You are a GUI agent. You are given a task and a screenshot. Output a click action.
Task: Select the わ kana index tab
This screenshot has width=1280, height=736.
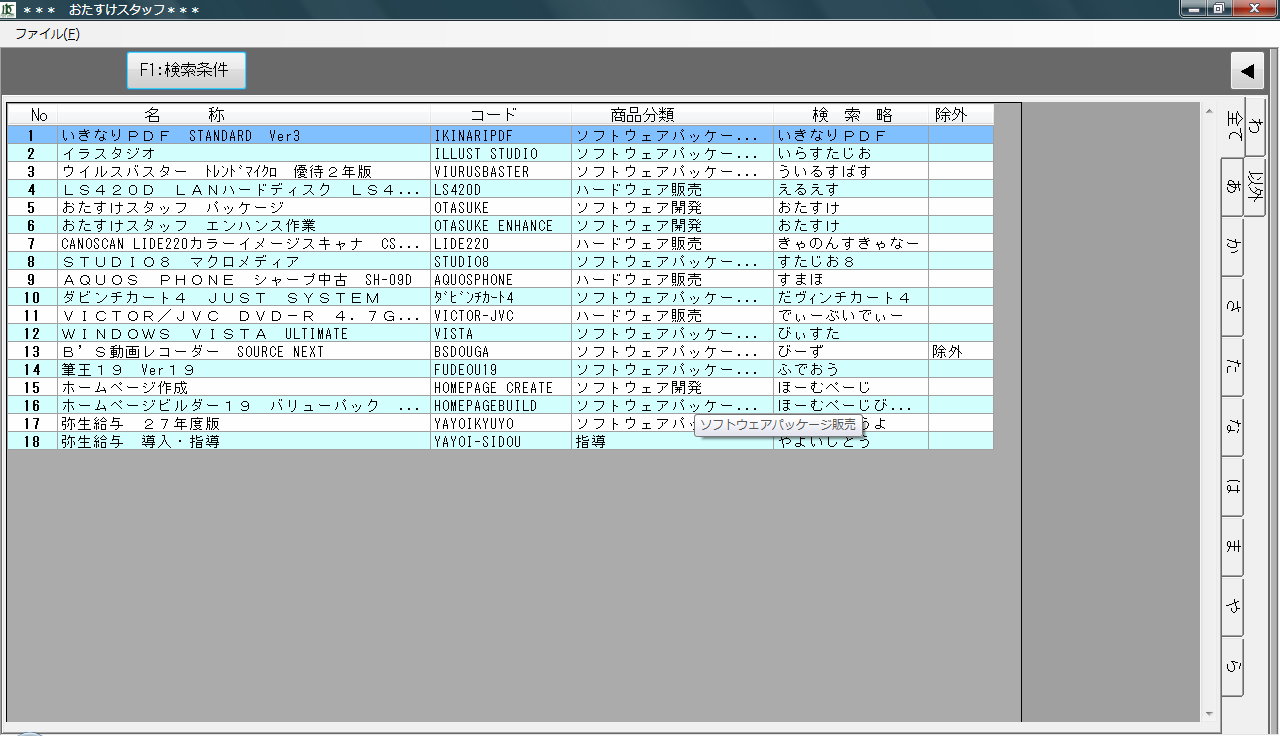(x=1255, y=128)
